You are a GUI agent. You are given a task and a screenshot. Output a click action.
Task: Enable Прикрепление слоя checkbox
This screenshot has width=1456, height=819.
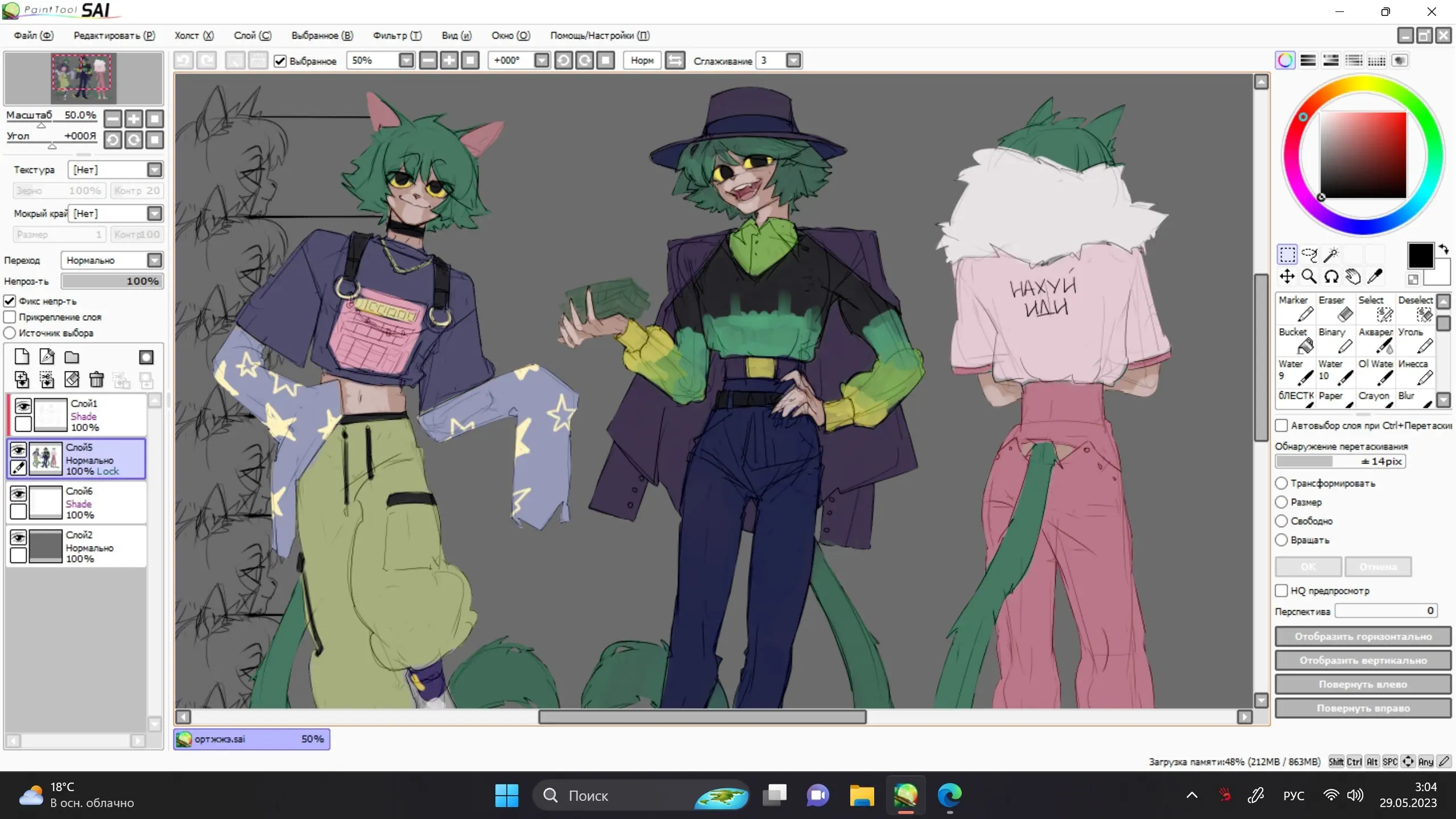[10, 317]
